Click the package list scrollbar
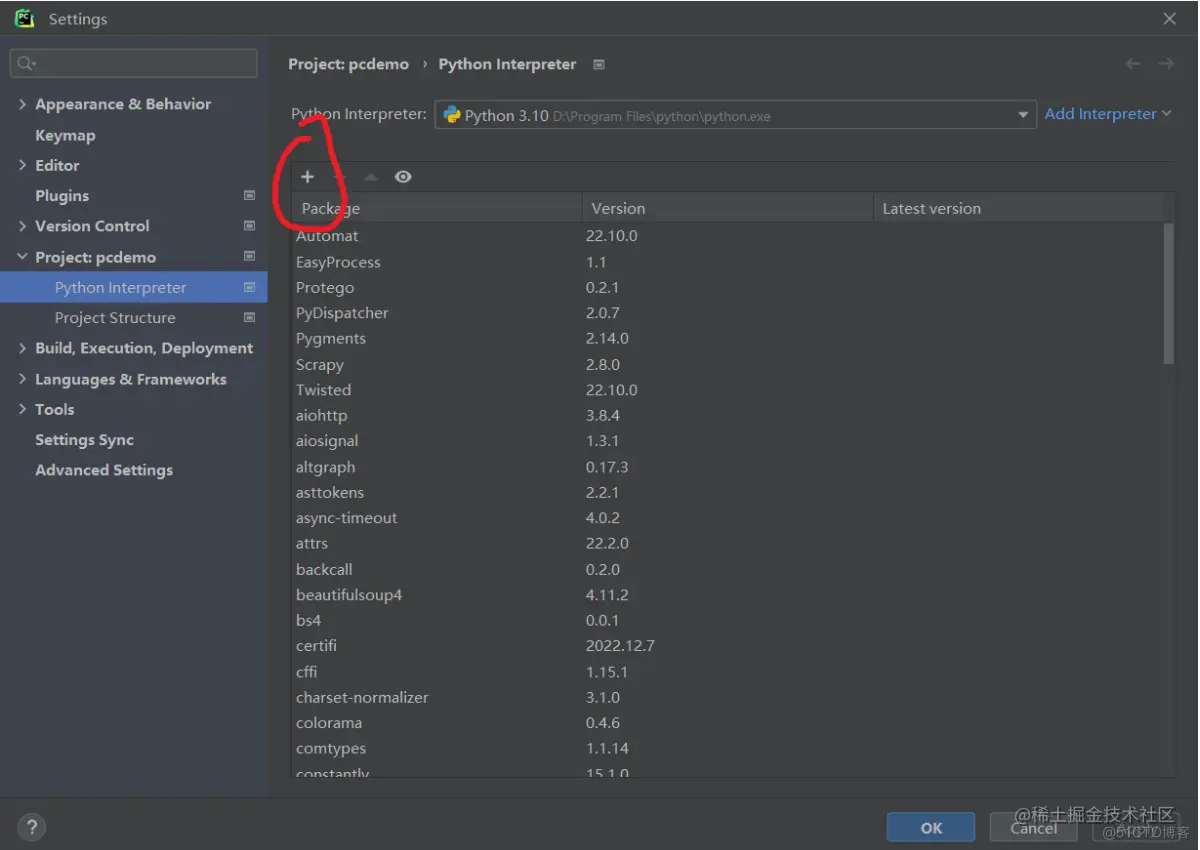Viewport: 1200px width, 850px height. [x=1169, y=293]
